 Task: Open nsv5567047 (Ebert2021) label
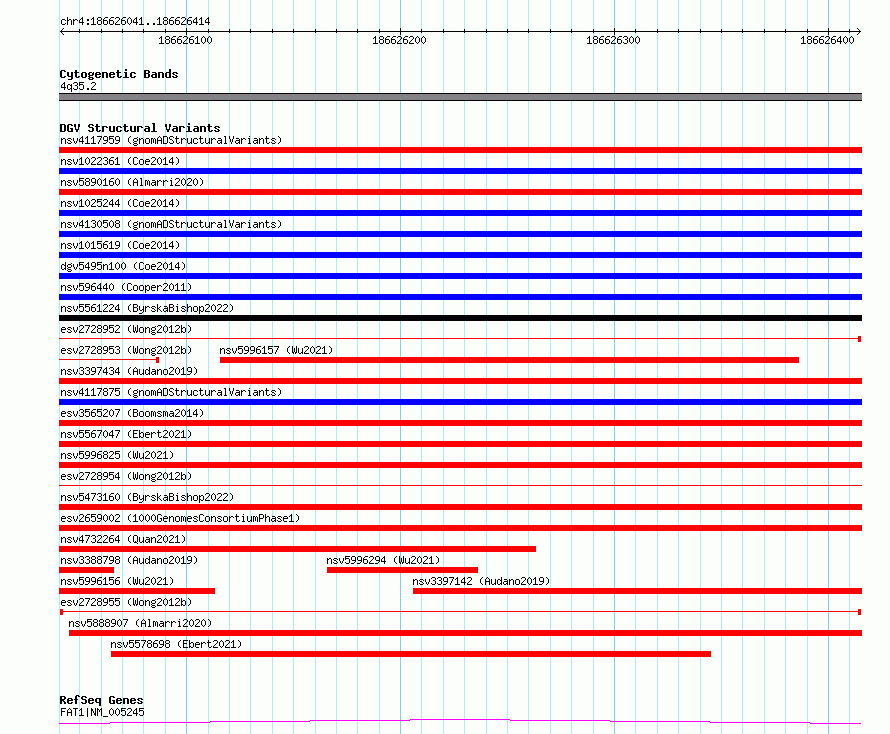point(126,434)
